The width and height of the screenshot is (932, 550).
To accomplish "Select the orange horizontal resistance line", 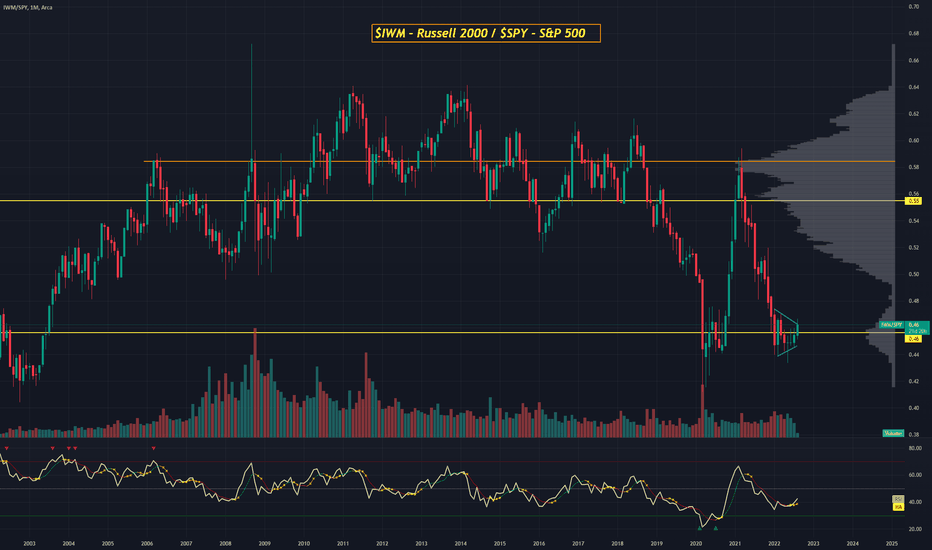I will tap(519, 161).
